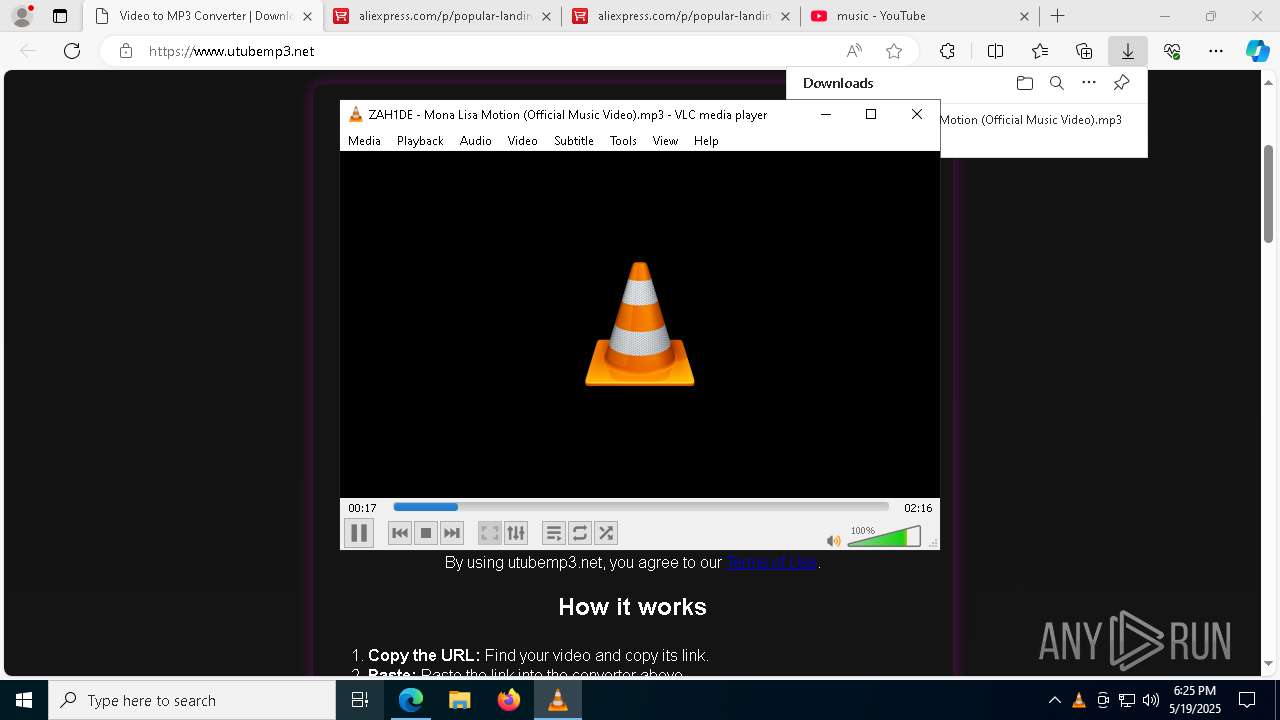Refresh the current page

tap(72, 51)
